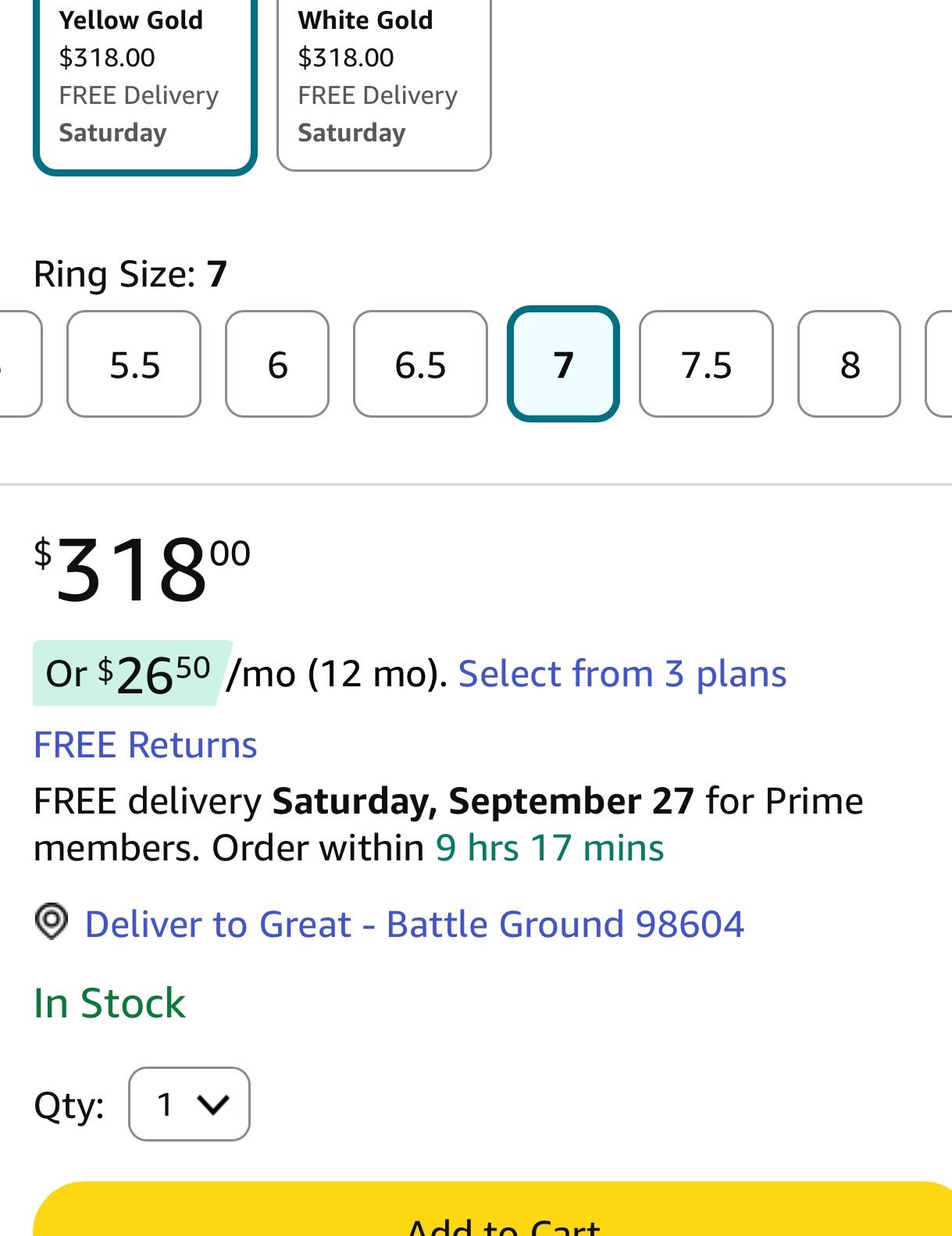952x1236 pixels.
Task: Open Select from 3 plans link
Action: tap(622, 673)
